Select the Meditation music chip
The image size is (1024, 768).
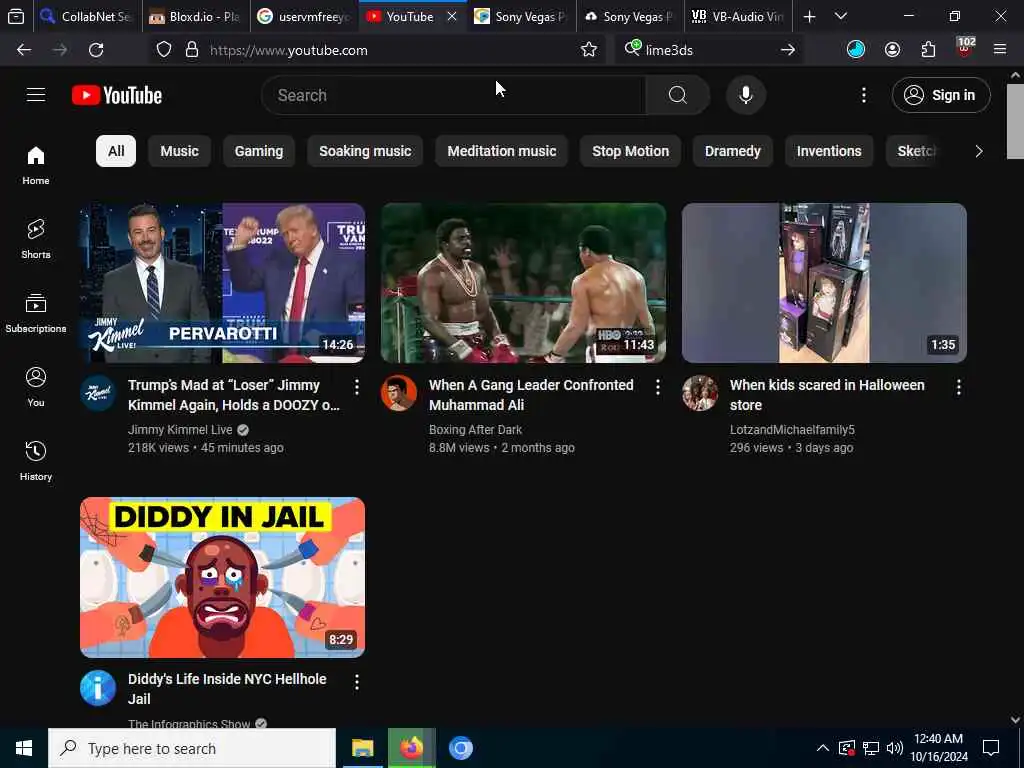[502, 152]
